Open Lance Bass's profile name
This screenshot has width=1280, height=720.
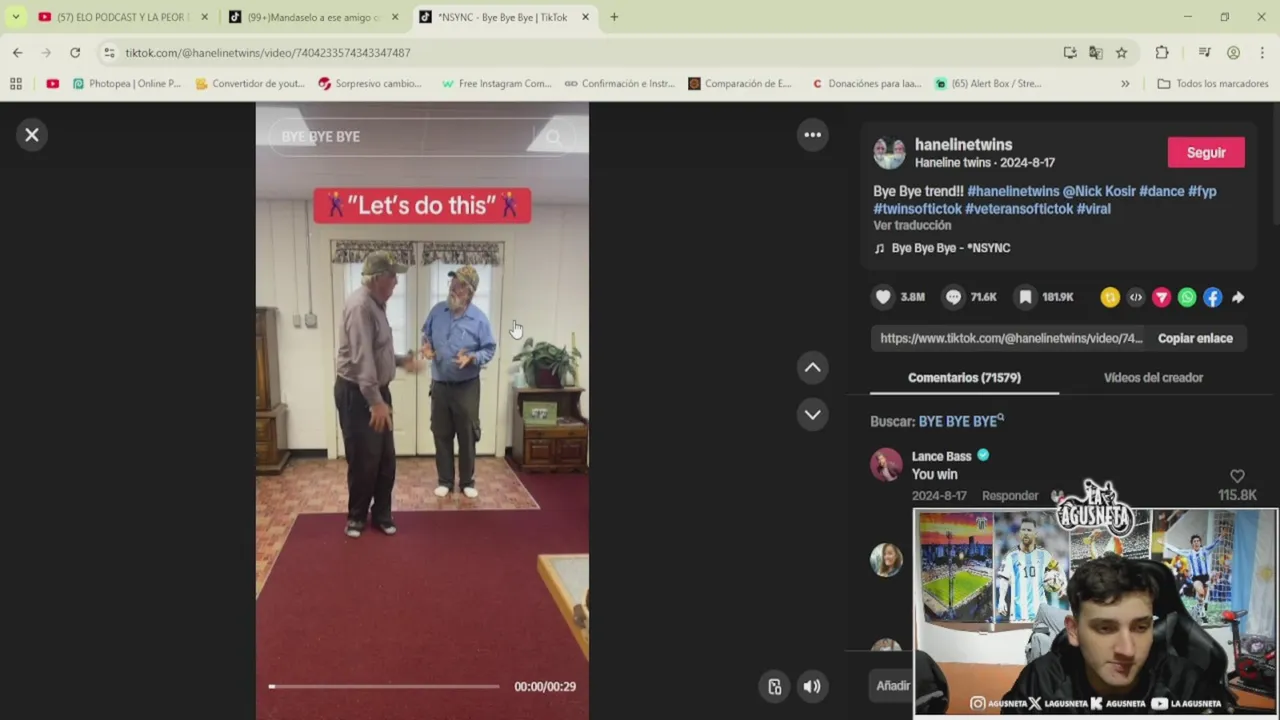click(x=941, y=456)
